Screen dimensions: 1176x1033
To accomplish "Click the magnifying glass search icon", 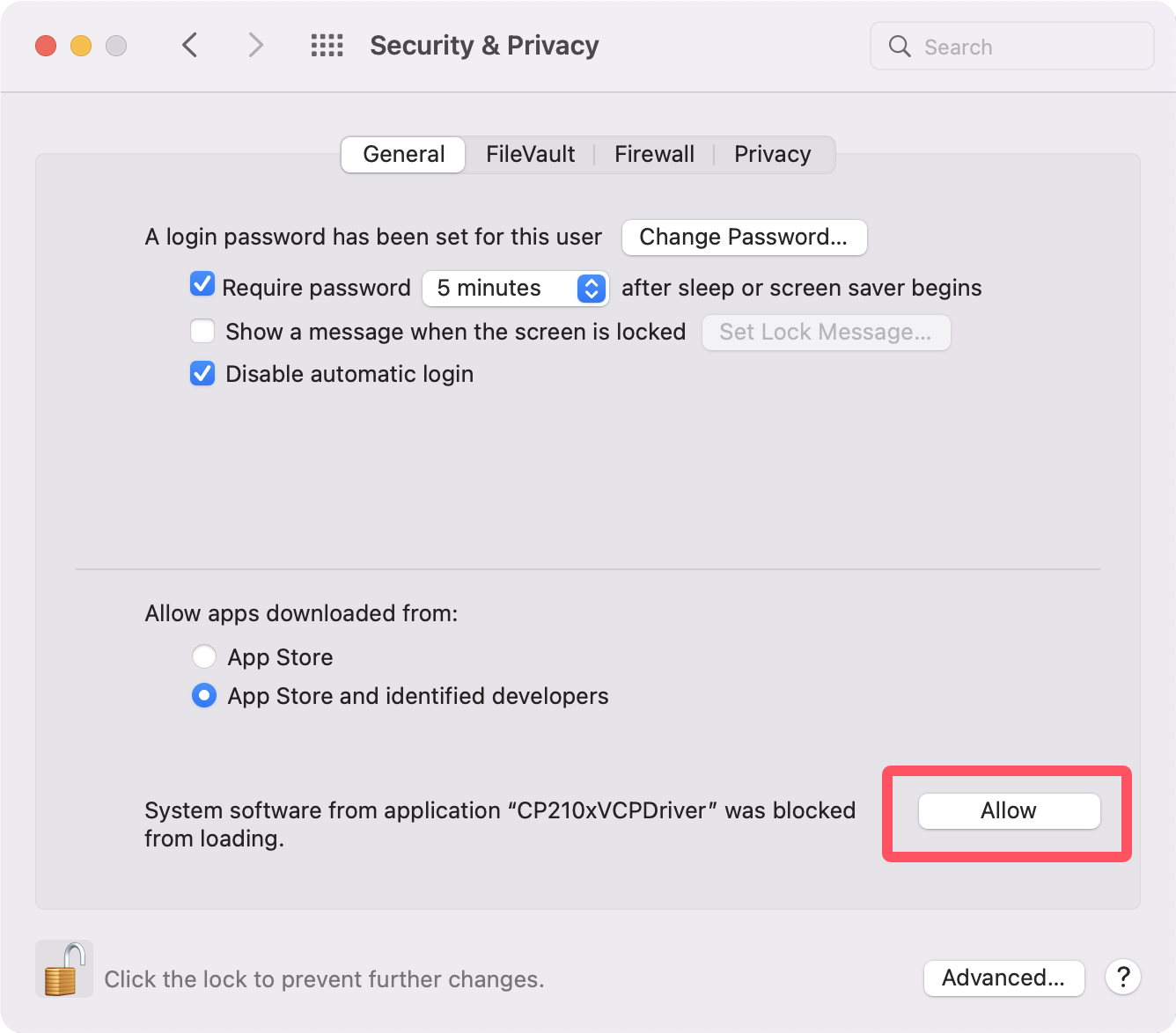I will tap(900, 47).
